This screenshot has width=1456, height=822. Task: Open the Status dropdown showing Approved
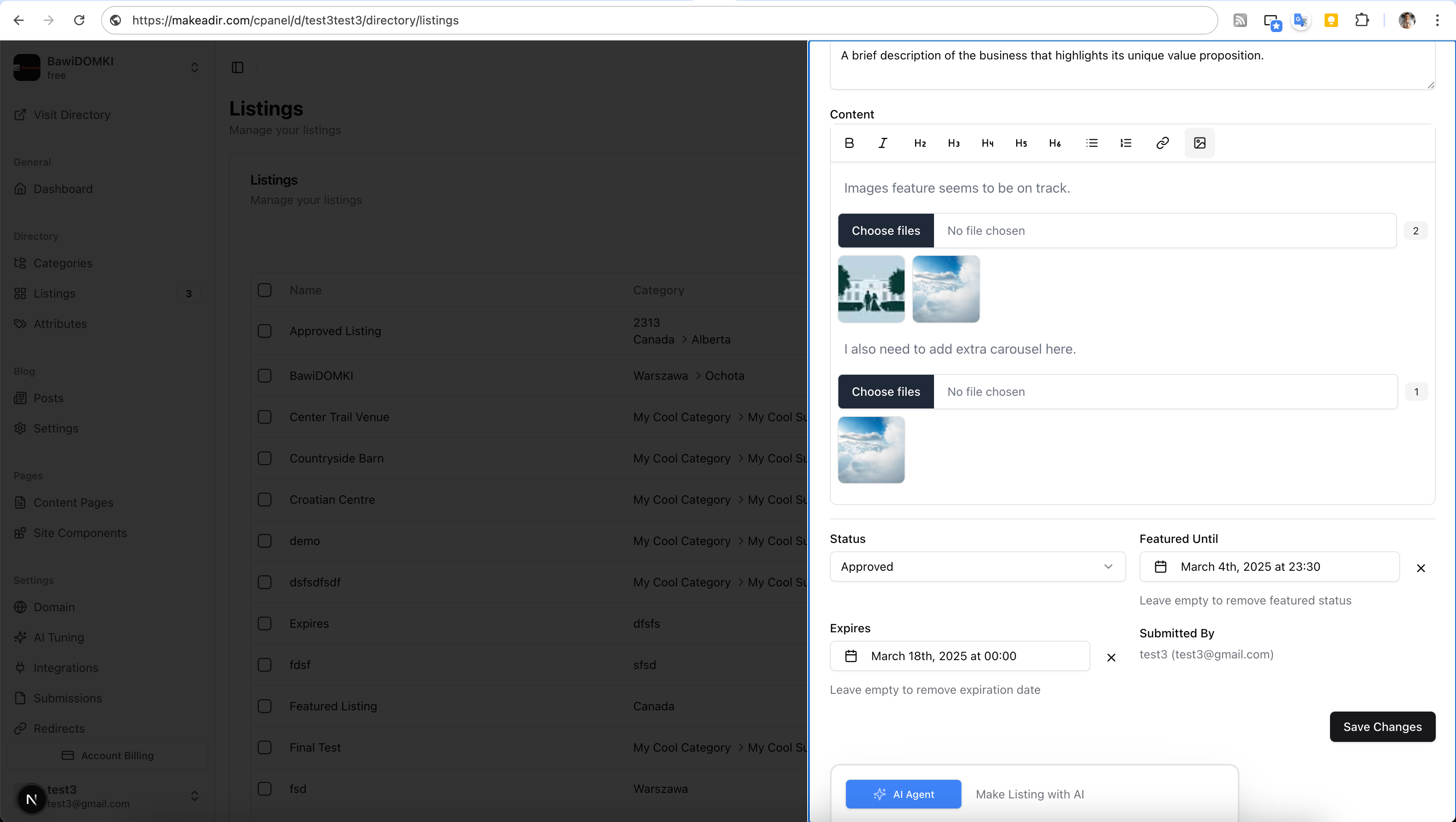click(977, 566)
